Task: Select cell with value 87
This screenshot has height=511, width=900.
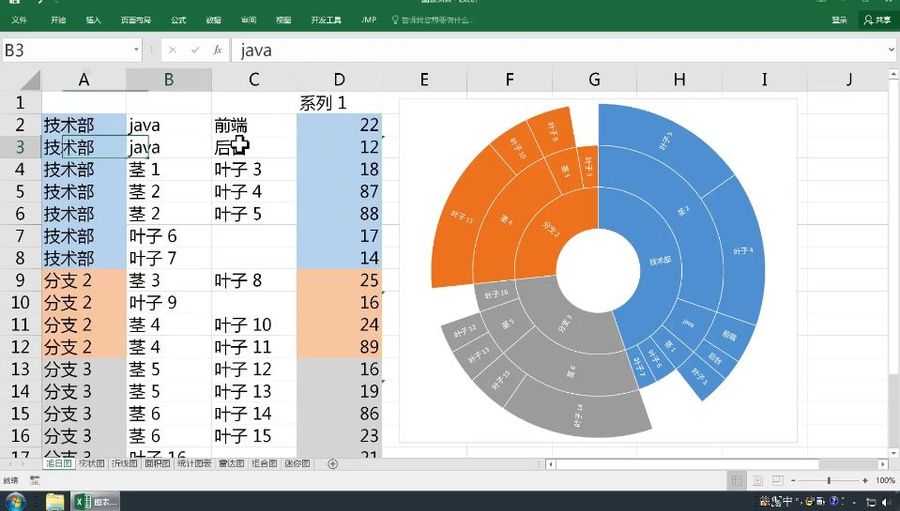Action: coord(339,192)
